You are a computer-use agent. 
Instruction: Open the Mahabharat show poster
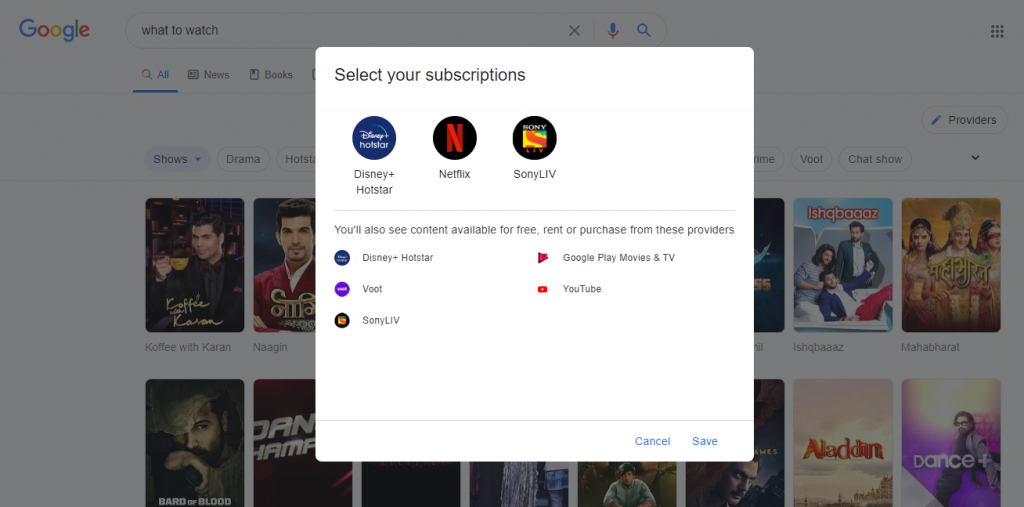click(x=951, y=265)
